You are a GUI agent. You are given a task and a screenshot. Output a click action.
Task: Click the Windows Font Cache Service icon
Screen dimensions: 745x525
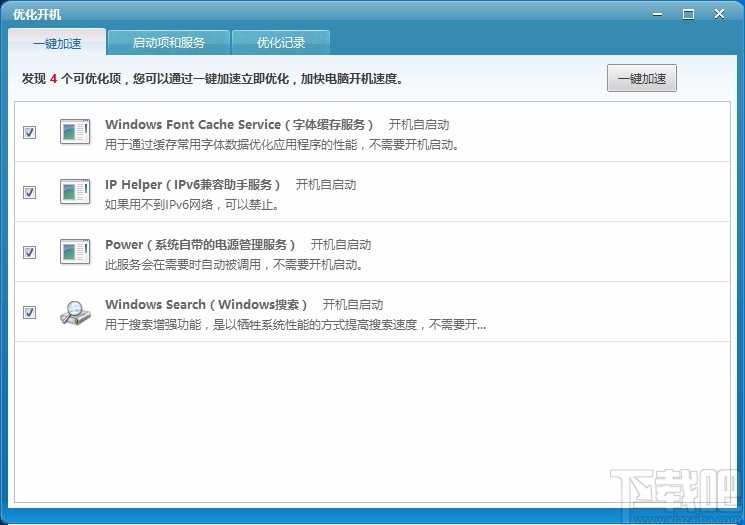(75, 132)
